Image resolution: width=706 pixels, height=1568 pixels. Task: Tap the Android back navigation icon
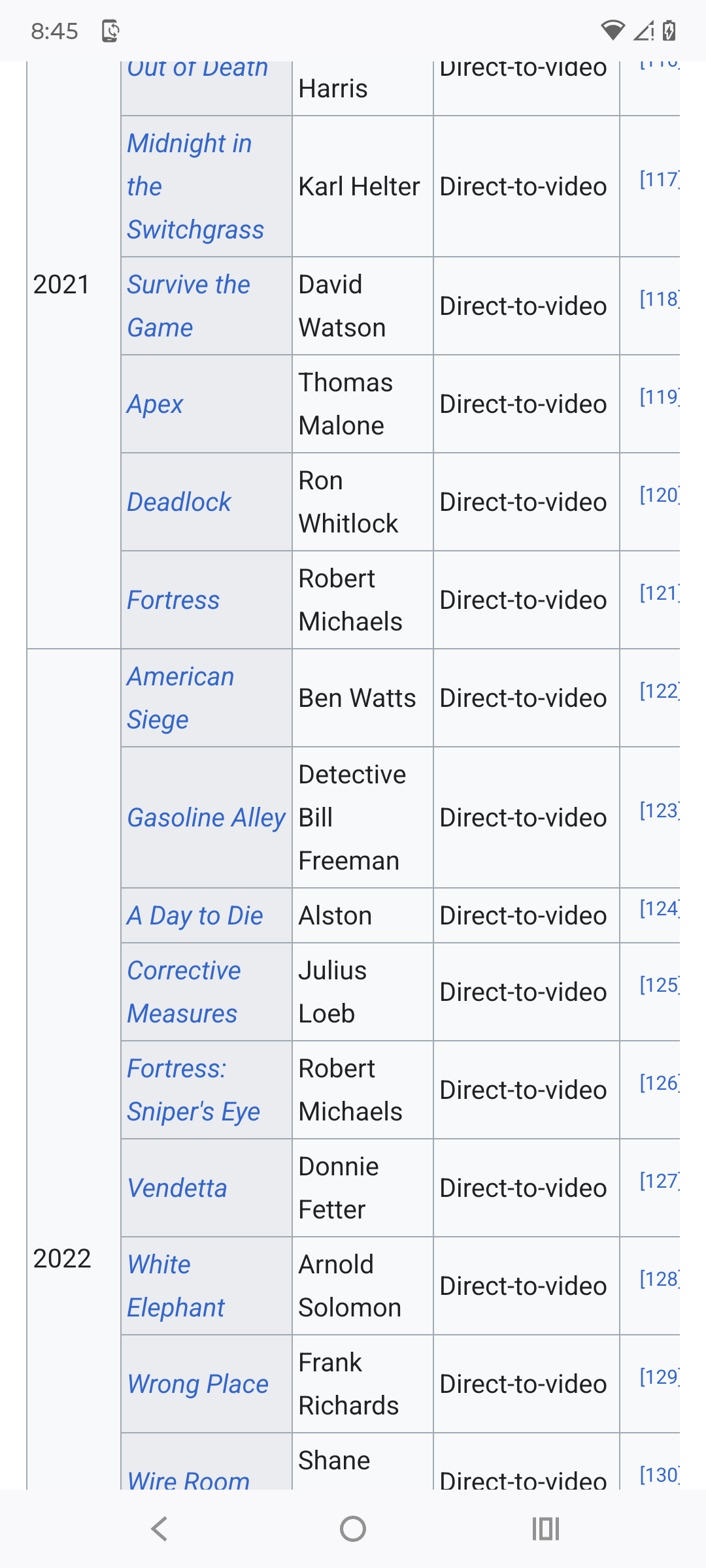click(x=160, y=1529)
